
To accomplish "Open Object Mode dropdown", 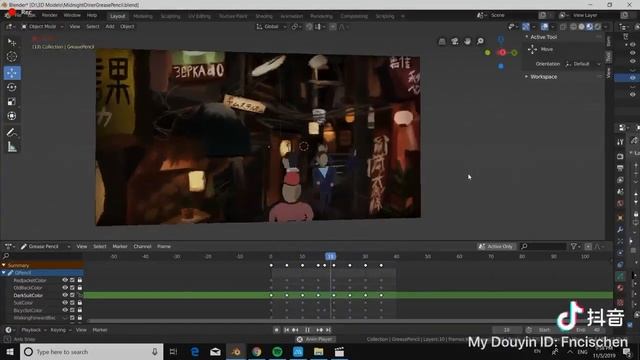I will [x=42, y=27].
